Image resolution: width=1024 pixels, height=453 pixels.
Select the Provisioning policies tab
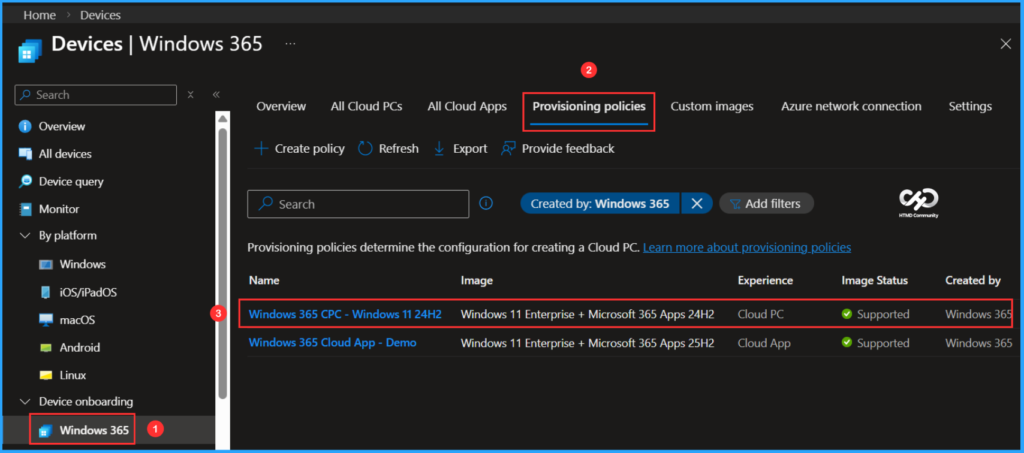589,106
